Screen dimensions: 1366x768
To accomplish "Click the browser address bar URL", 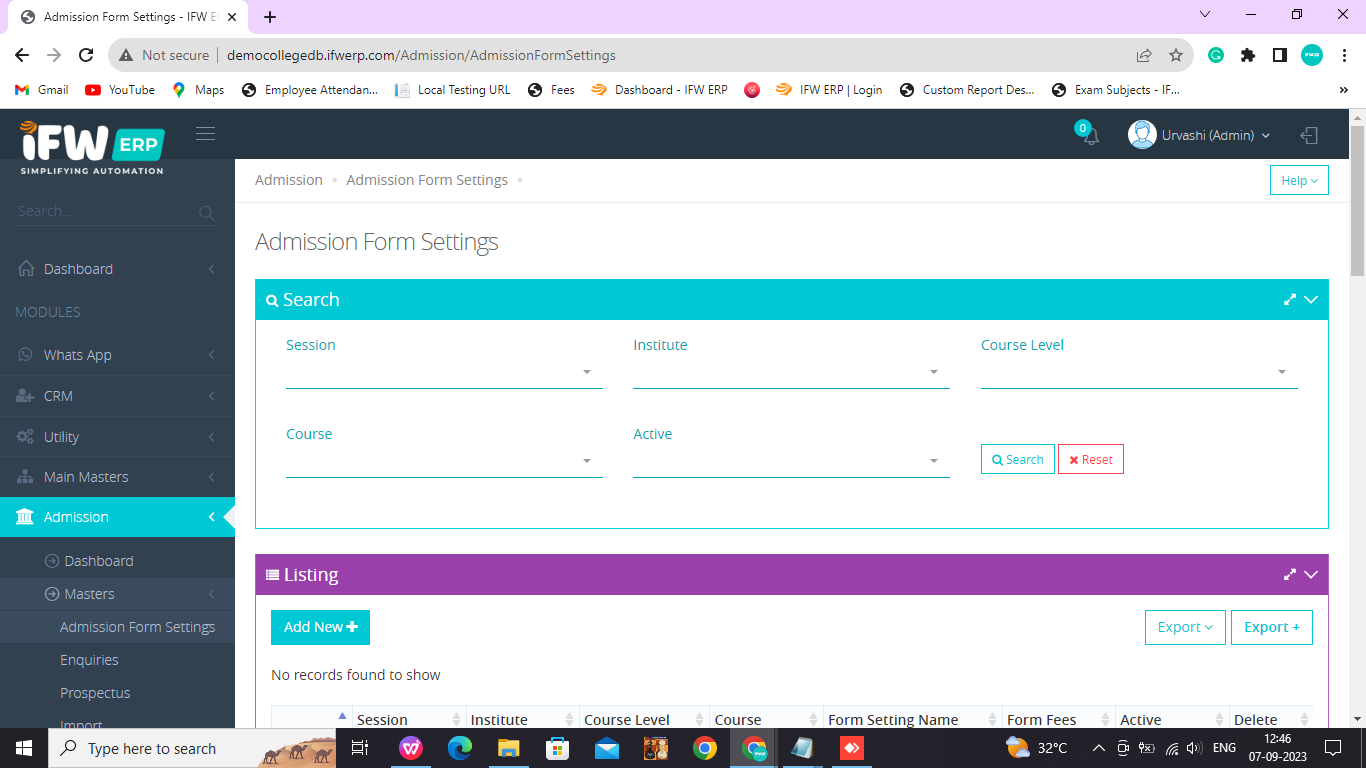I will pos(421,55).
